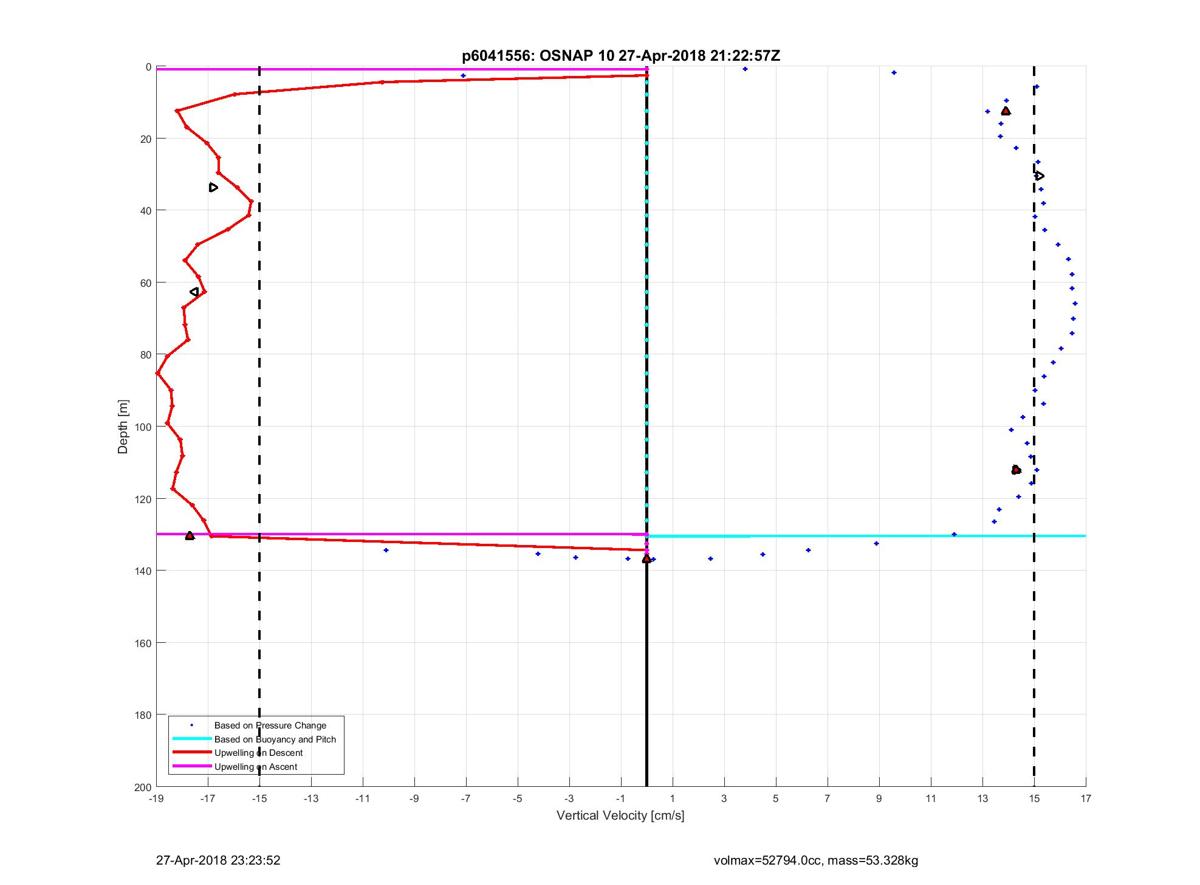Click the blue dot sample in legend
This screenshot has height=885, width=1200.
(191, 724)
